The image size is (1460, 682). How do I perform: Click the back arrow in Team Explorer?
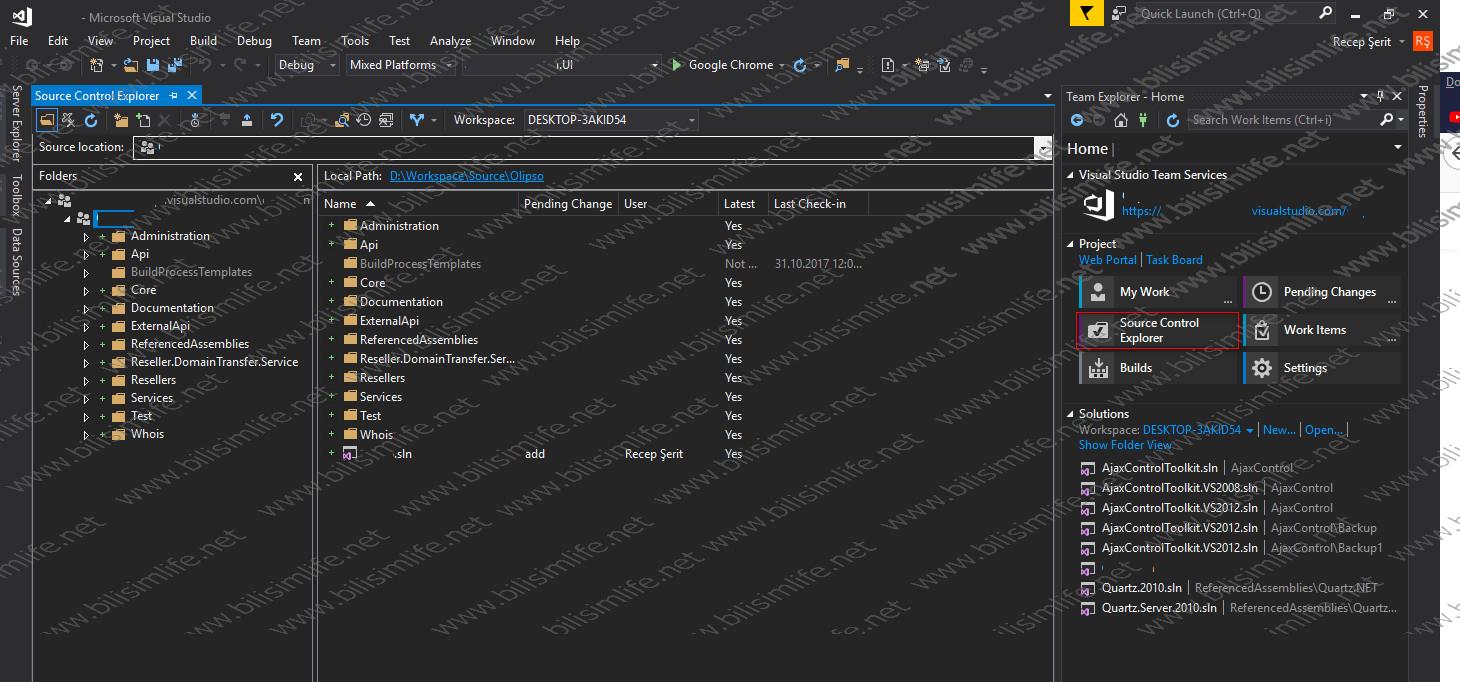tap(1077, 120)
